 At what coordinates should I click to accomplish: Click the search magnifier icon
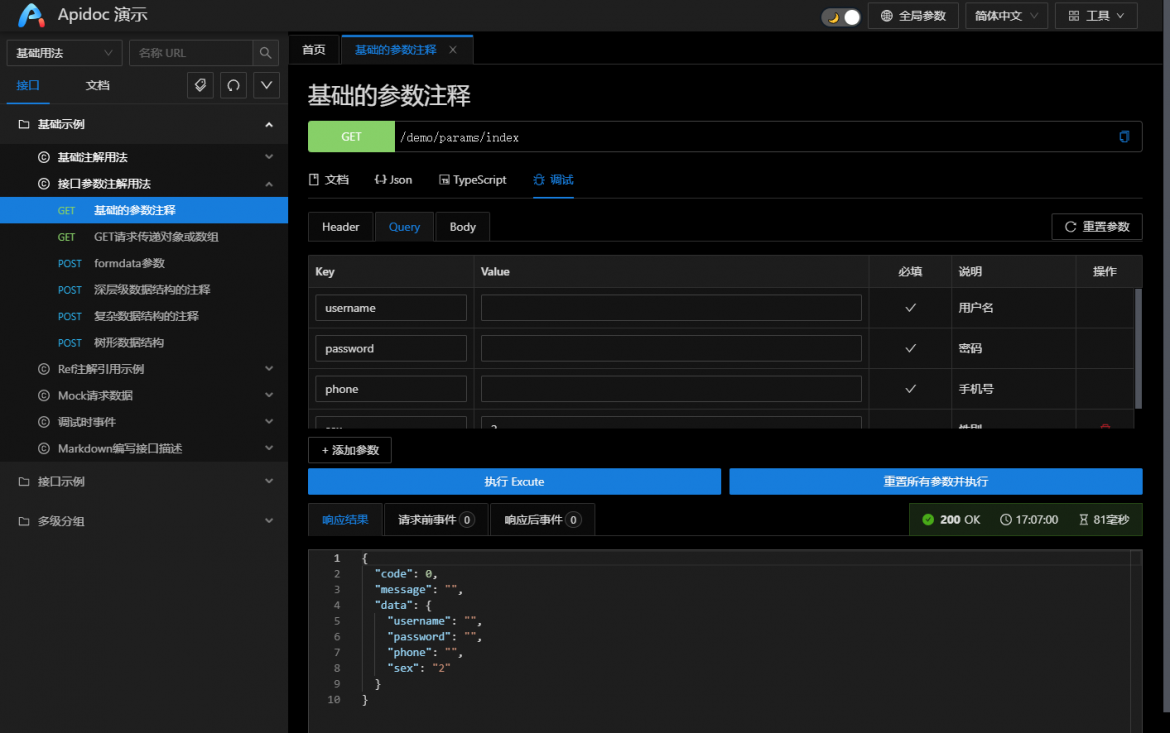tap(266, 53)
